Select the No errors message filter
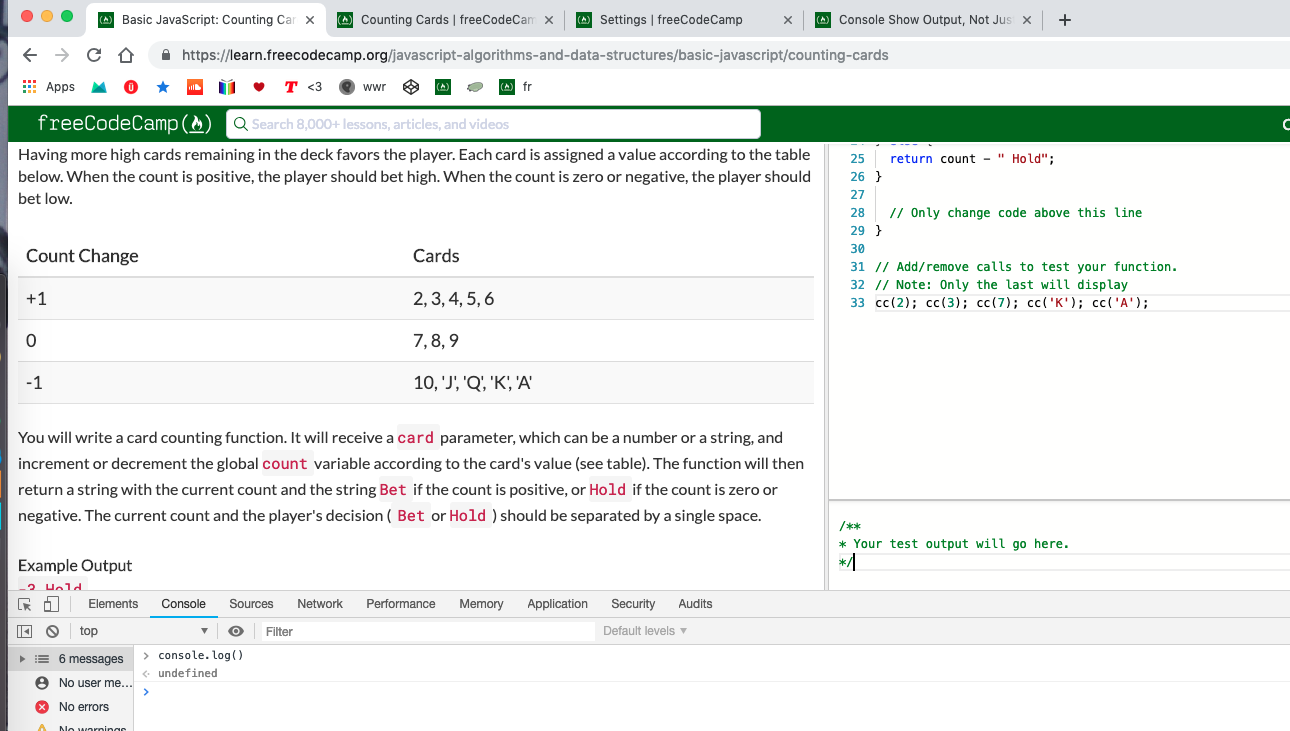Image resolution: width=1290 pixels, height=731 pixels. point(83,707)
